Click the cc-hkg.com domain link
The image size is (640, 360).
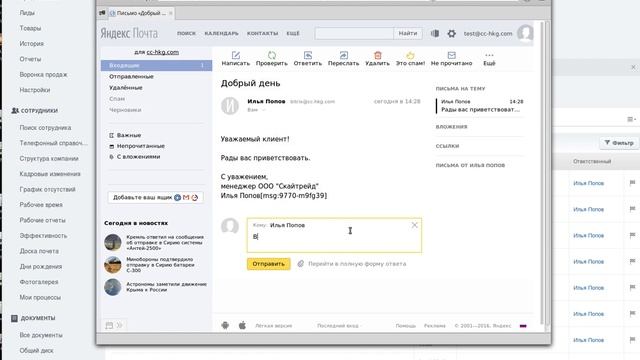(x=162, y=52)
